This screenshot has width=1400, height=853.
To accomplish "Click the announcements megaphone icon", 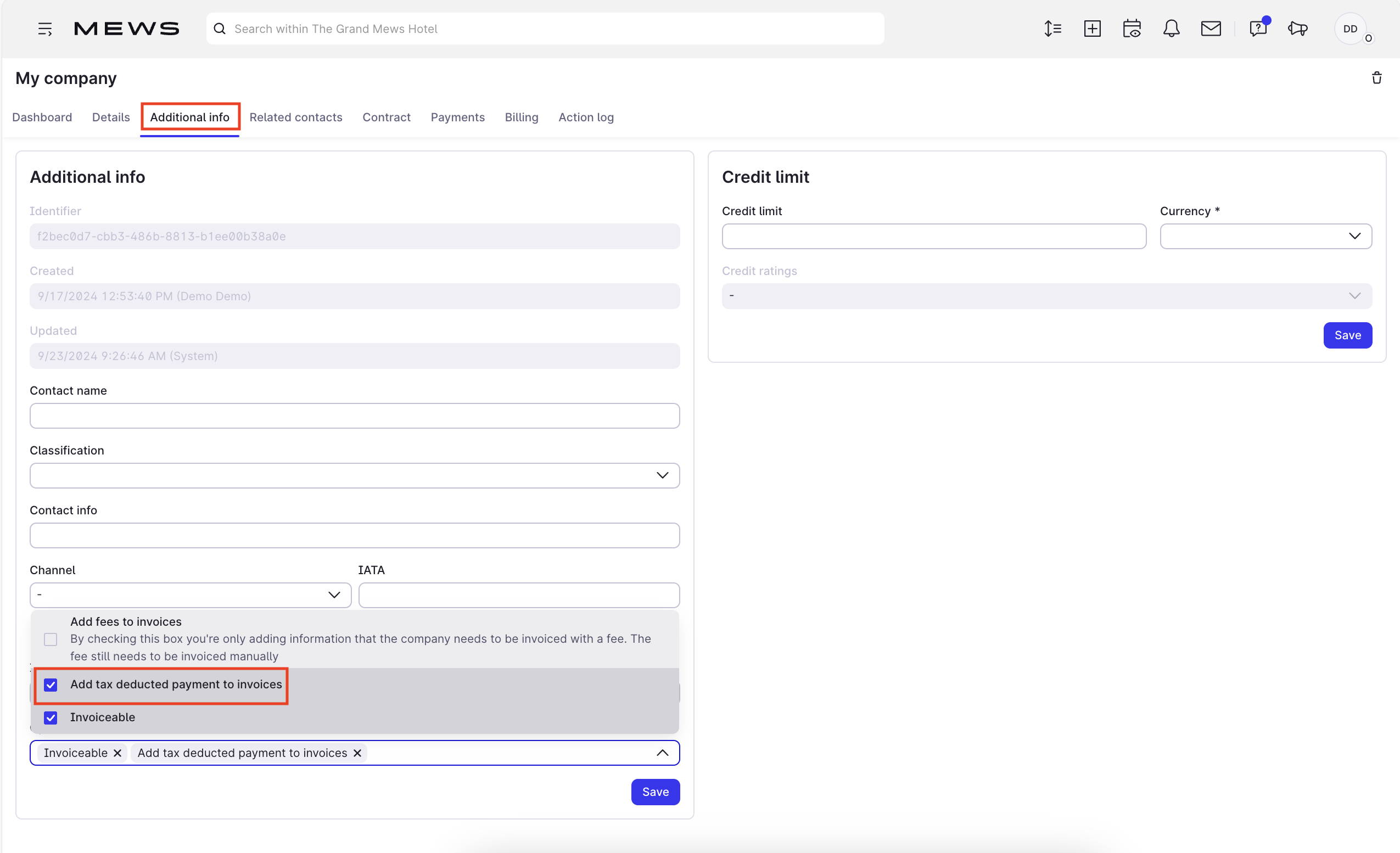I will (1298, 29).
